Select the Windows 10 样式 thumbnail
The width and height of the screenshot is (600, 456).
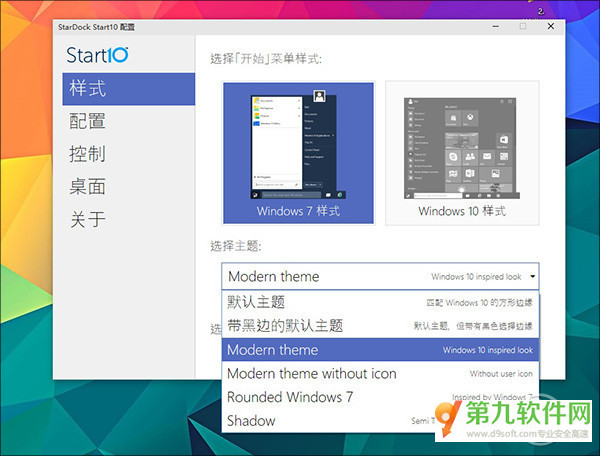tap(462, 153)
